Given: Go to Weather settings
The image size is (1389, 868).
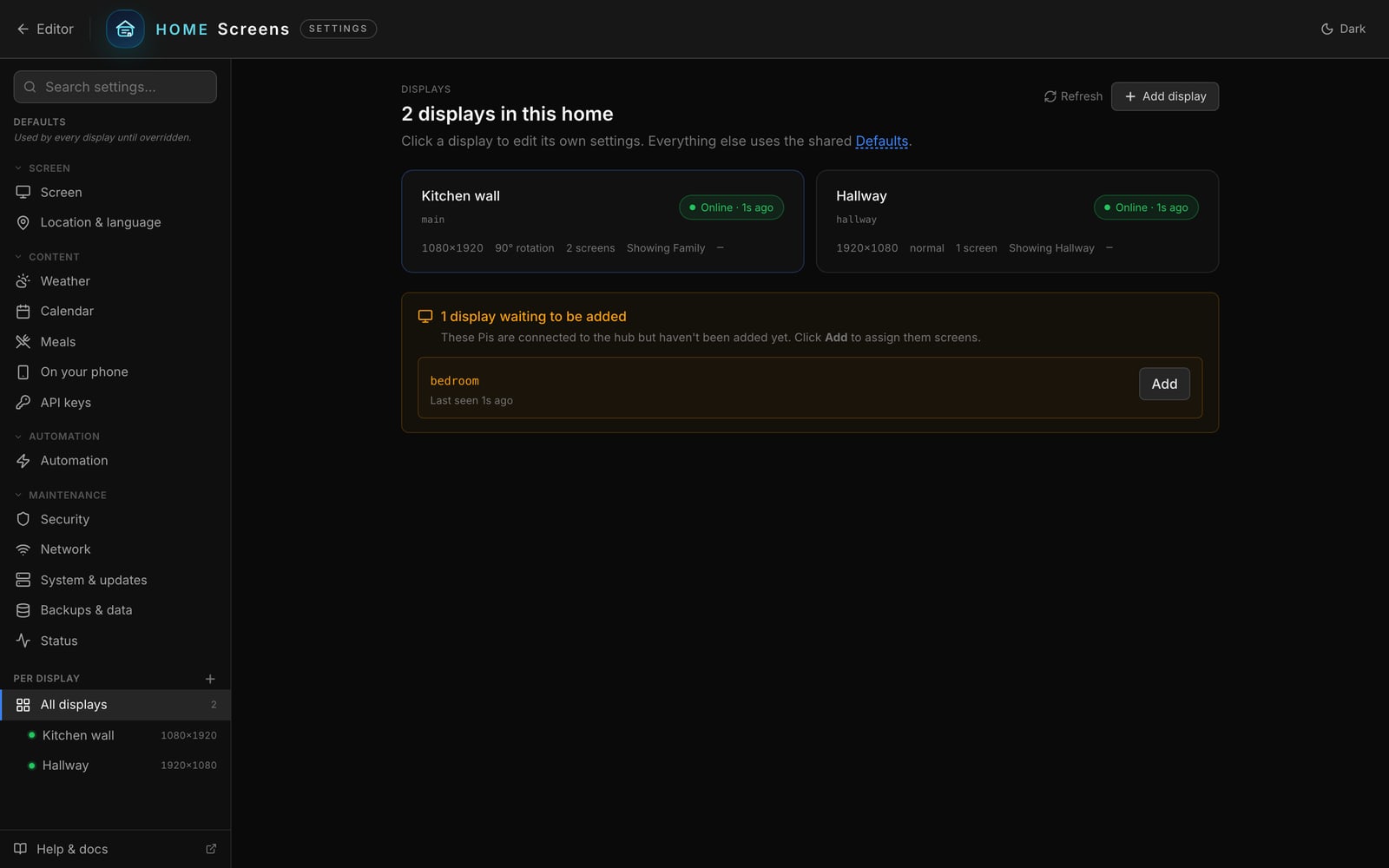Looking at the screenshot, I should click(x=115, y=281).
